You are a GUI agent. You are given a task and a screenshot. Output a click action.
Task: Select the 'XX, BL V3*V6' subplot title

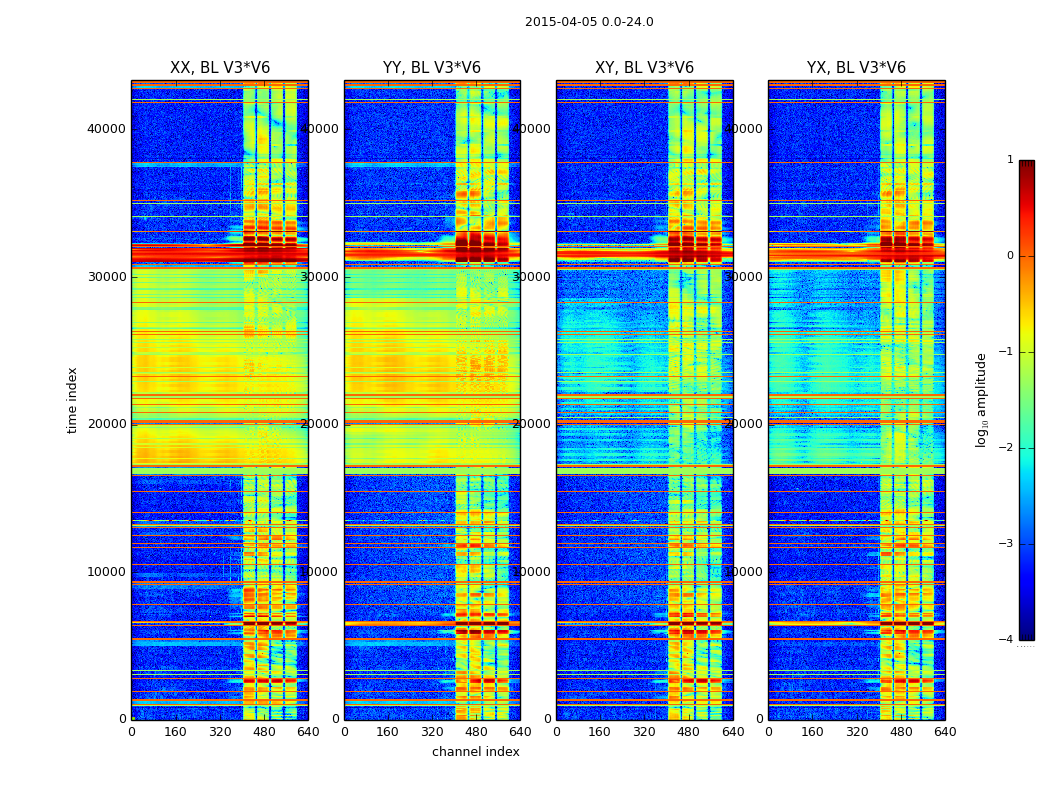tap(219, 68)
